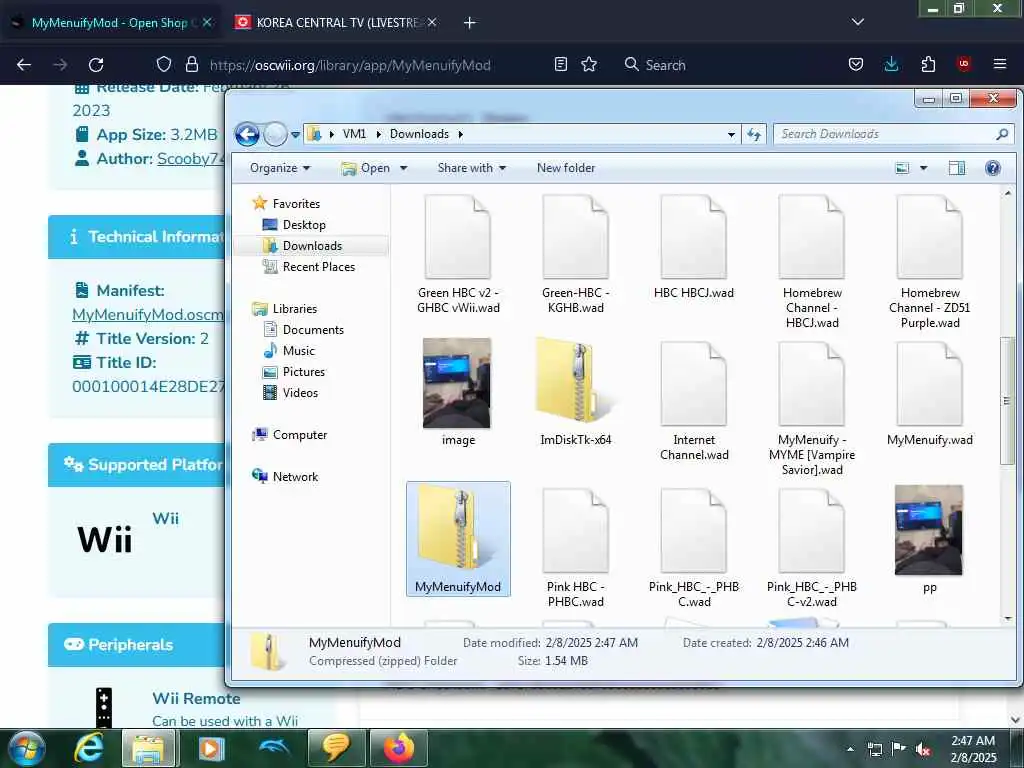
Task: Select Pink HBC - PHBC.wad file
Action: click(575, 547)
